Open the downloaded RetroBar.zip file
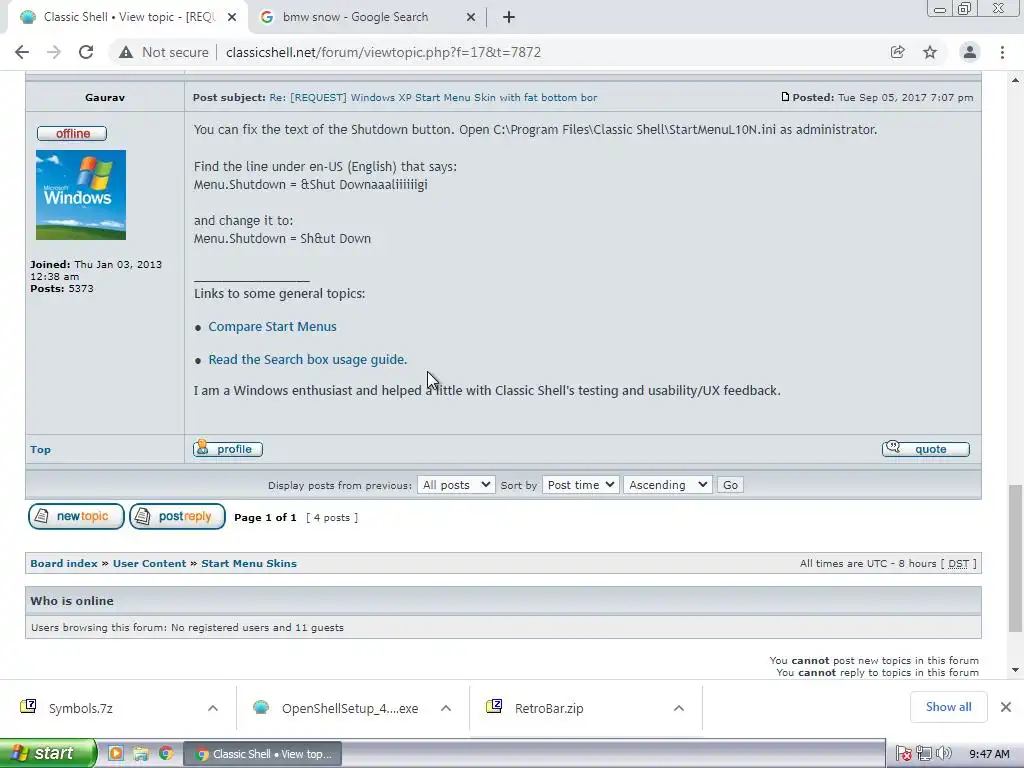Image resolution: width=1024 pixels, height=768 pixels. tap(549, 709)
